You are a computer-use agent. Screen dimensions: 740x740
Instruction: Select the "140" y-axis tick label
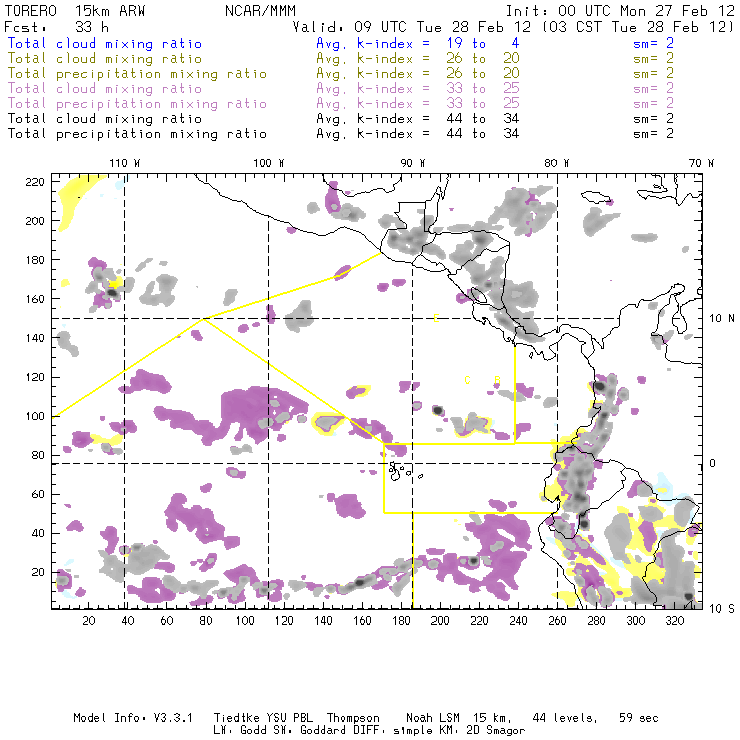[x=35, y=338]
